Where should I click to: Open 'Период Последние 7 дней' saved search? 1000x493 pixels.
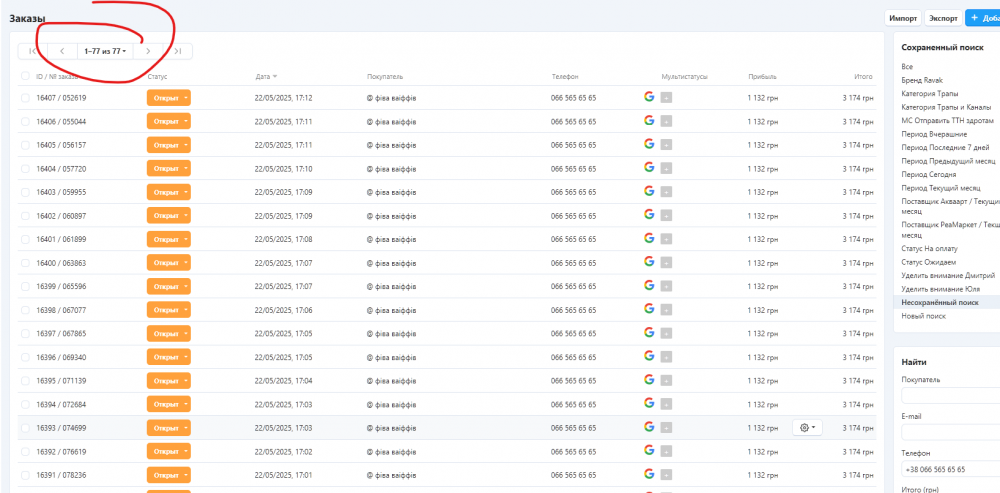[x=944, y=147]
